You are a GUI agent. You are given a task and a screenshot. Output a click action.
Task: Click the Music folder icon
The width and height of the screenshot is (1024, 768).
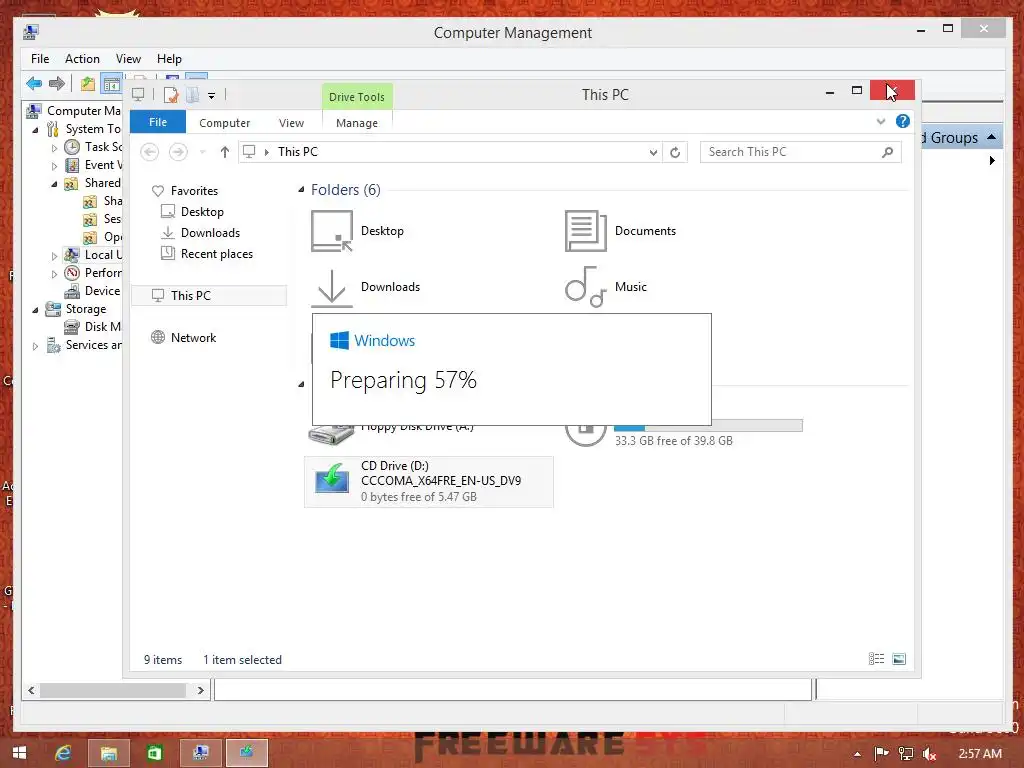pos(585,287)
